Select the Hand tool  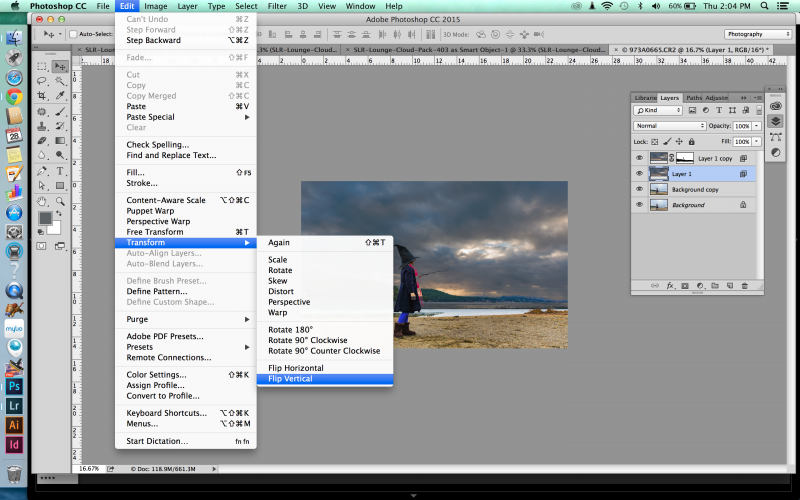42,202
